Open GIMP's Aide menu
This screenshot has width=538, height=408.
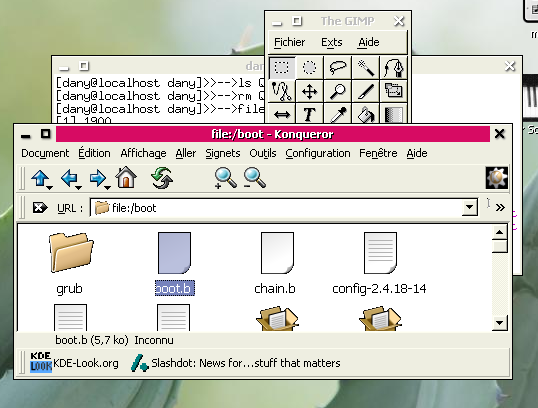click(x=369, y=42)
